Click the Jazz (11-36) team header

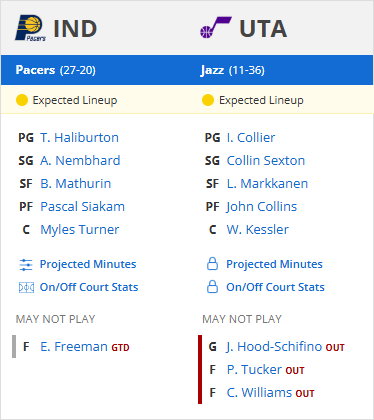(x=233, y=70)
